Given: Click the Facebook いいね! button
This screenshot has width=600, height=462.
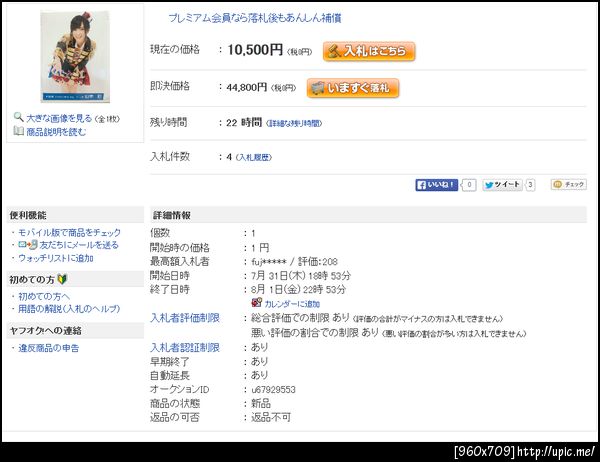Looking at the screenshot, I should click(437, 185).
